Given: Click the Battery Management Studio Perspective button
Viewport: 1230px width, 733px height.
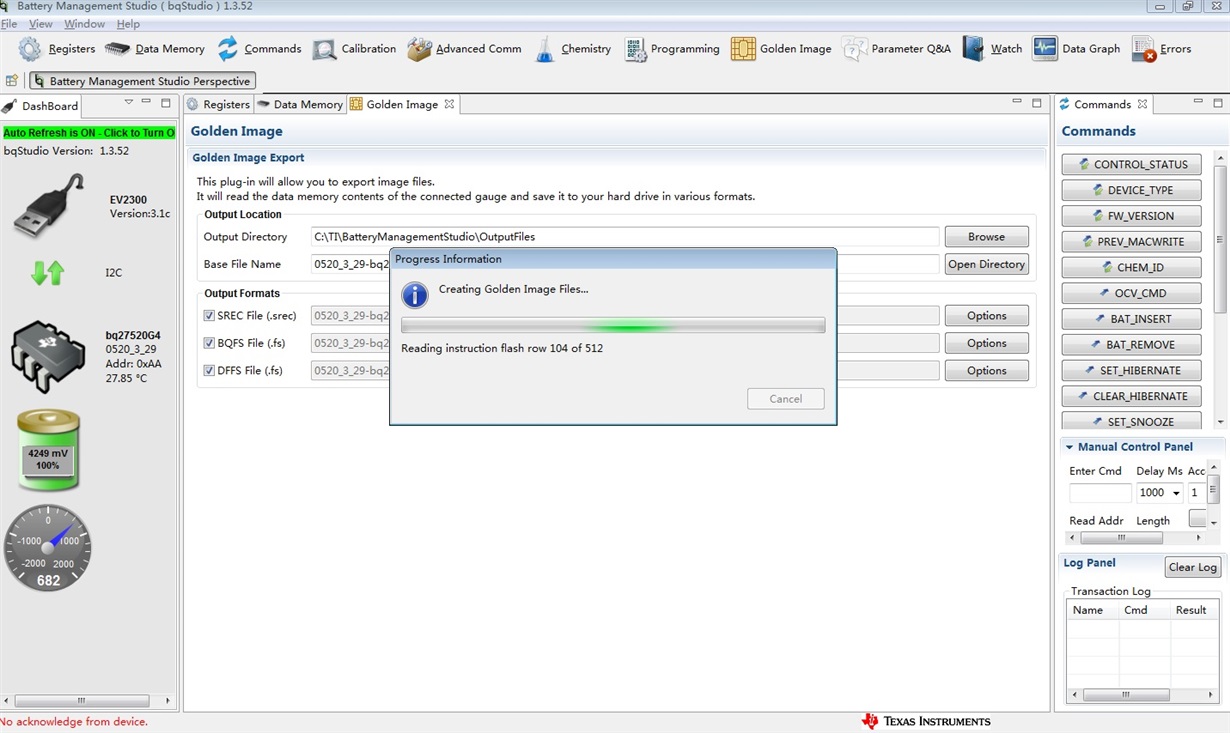Looking at the screenshot, I should (142, 81).
